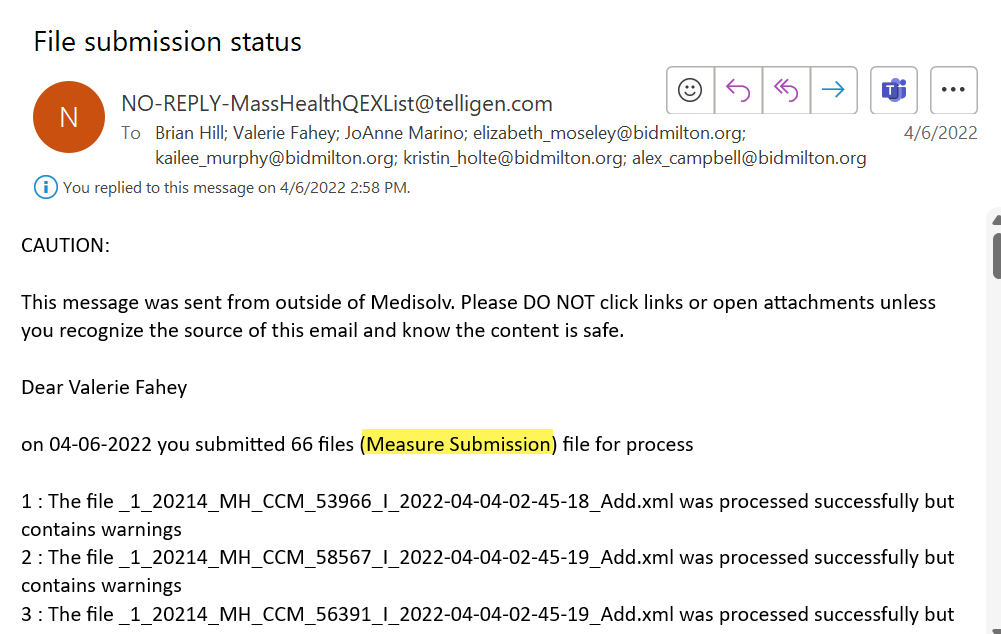This screenshot has width=1001, height=634.
Task: Open sender NO-REPLY-MassHealthQEXList@telligen.com contact
Action: point(337,103)
